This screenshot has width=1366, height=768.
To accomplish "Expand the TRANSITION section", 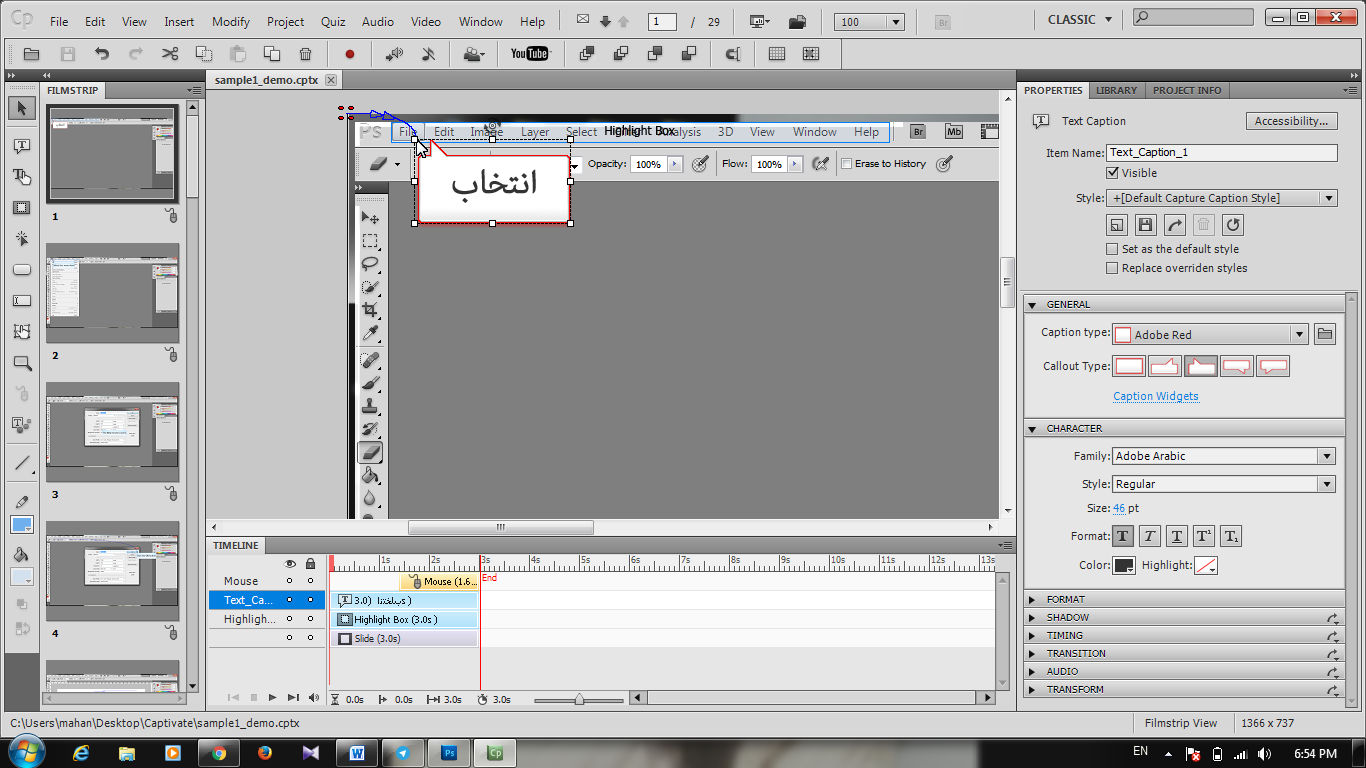I will tap(1184, 653).
